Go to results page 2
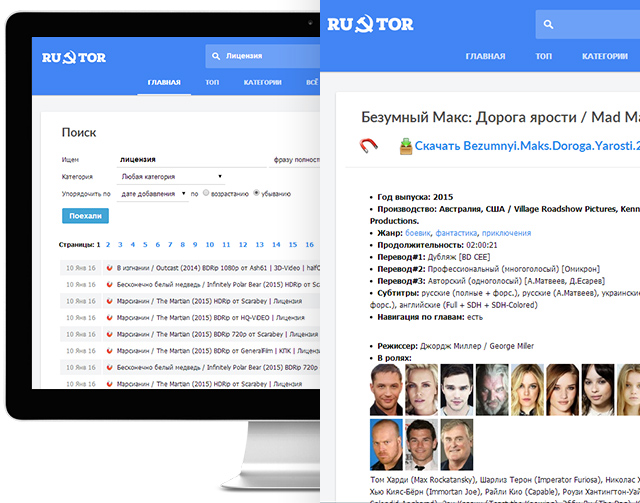This screenshot has width=640, height=503. (108, 245)
